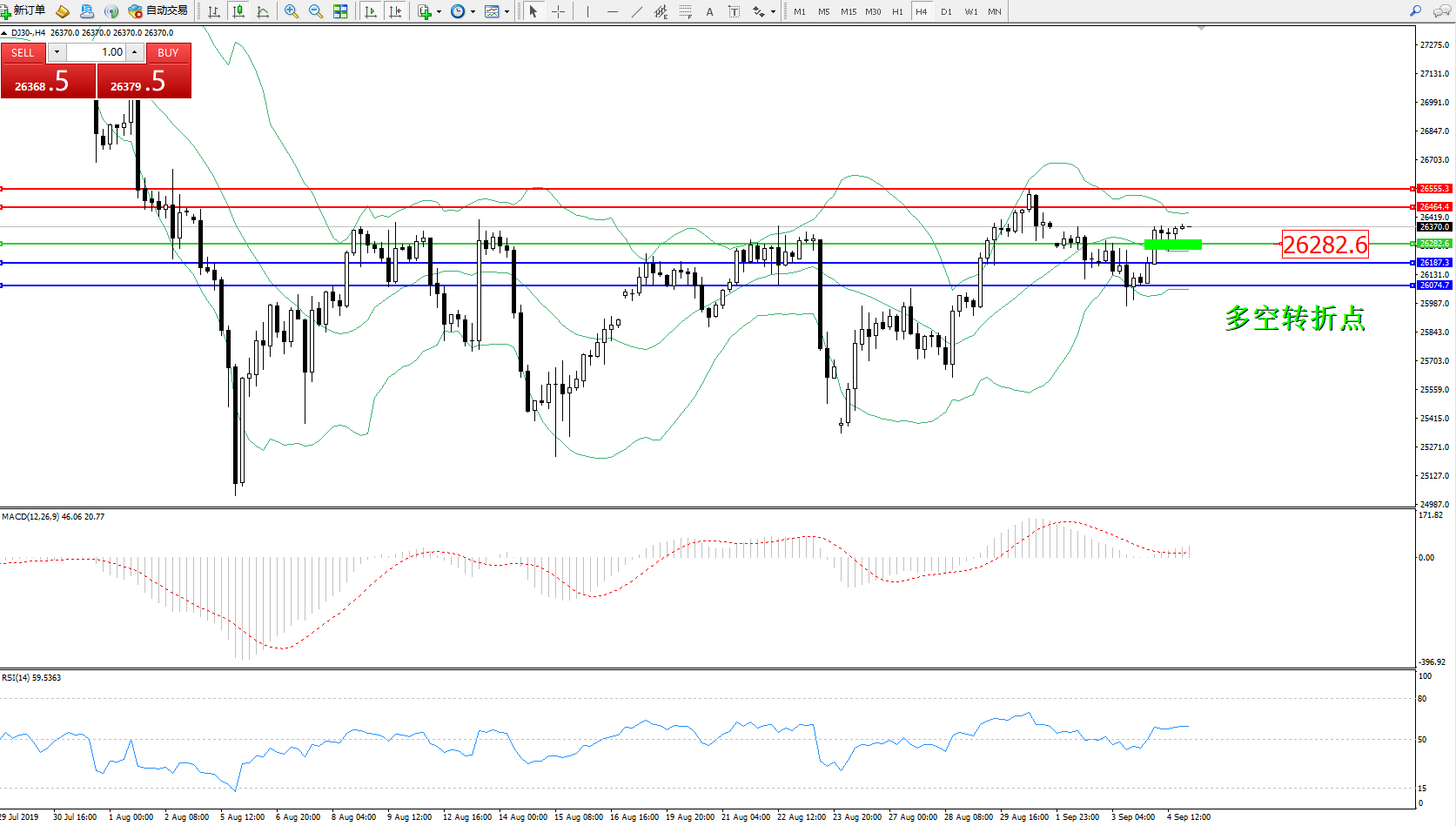Draw a horizontal line with toolbar tool

coord(613,11)
